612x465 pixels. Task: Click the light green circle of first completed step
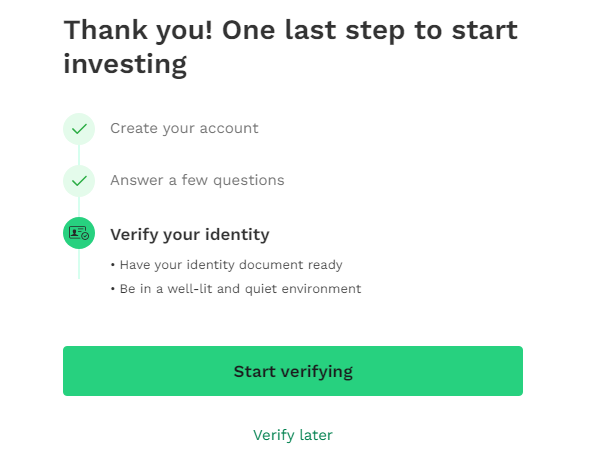pos(79,129)
